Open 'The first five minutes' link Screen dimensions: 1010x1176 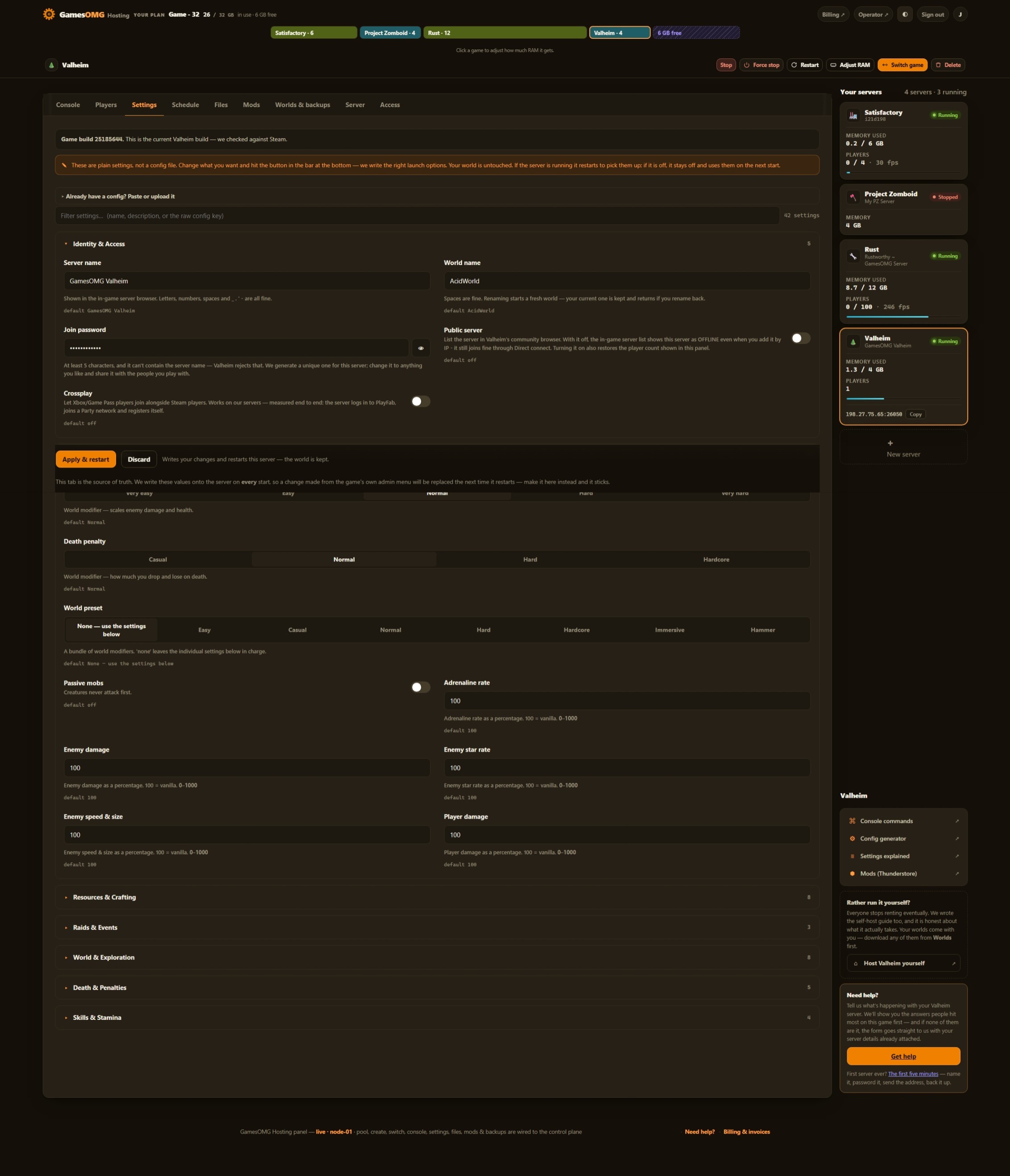tap(913, 1074)
